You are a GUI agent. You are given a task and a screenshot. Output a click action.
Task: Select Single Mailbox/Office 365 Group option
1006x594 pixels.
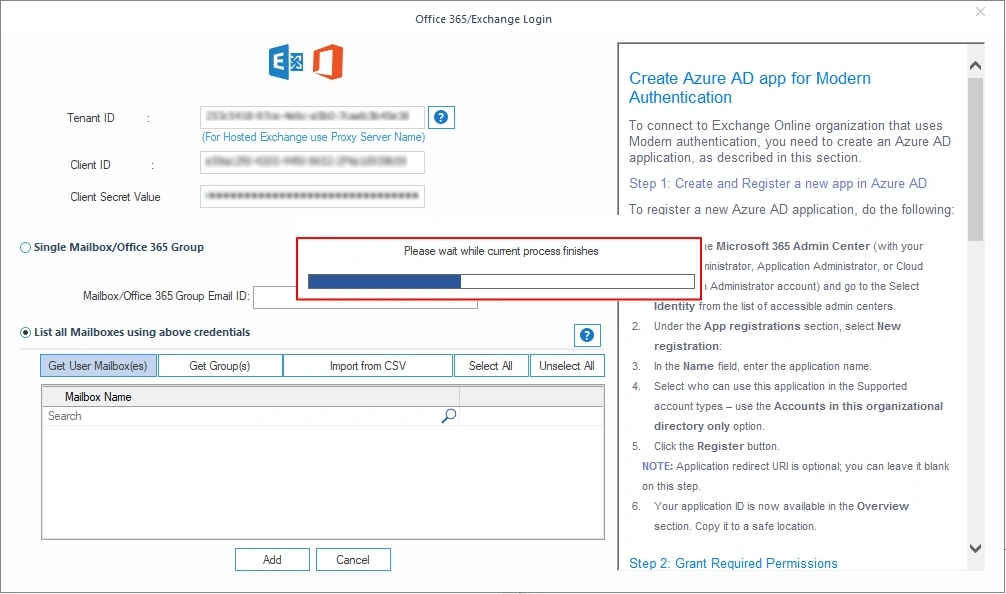[26, 248]
